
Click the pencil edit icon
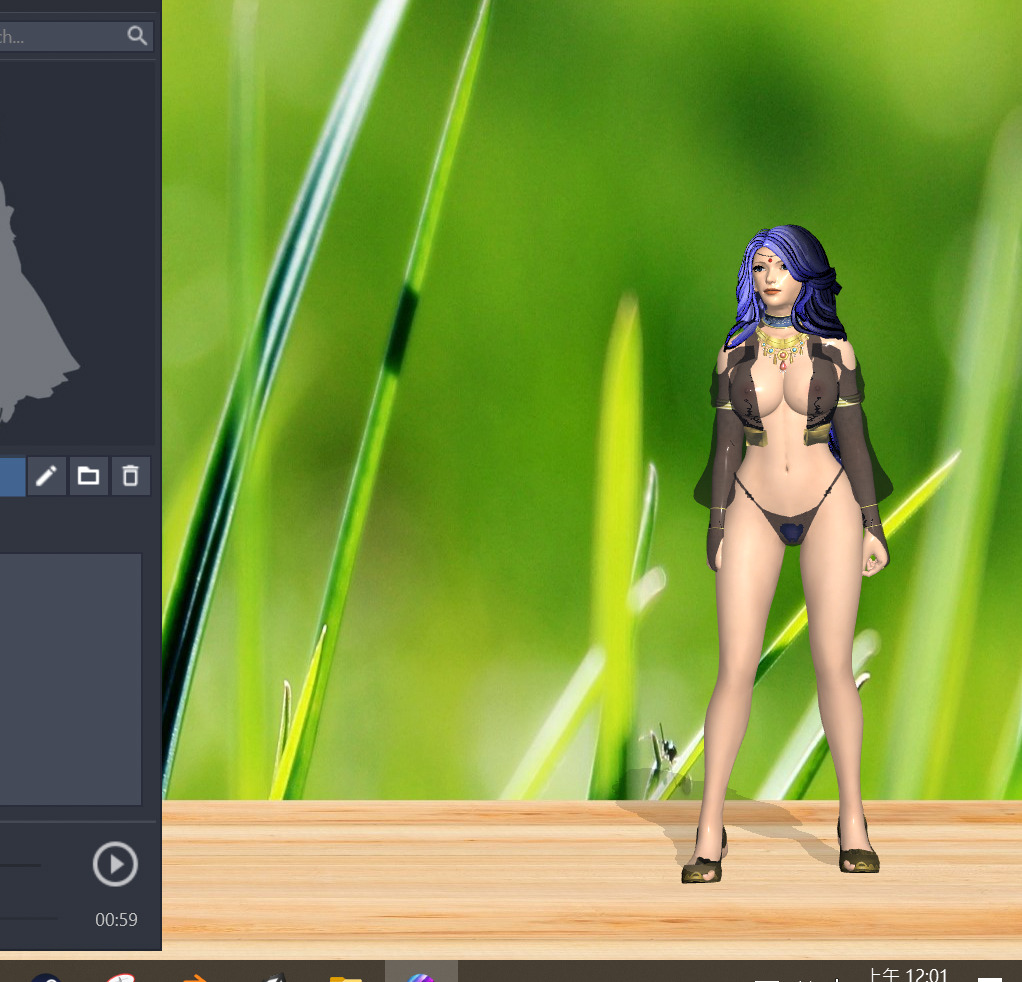click(x=46, y=476)
